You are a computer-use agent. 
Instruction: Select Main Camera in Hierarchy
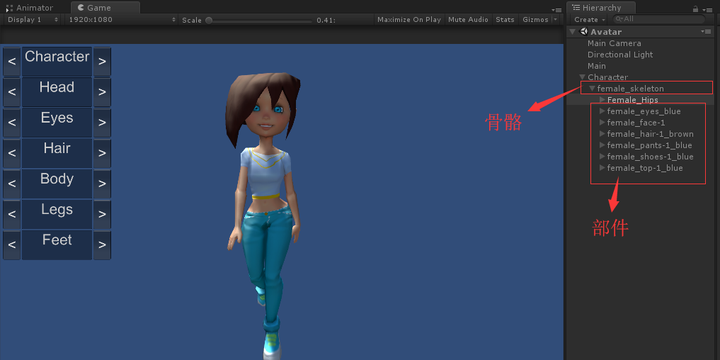614,43
